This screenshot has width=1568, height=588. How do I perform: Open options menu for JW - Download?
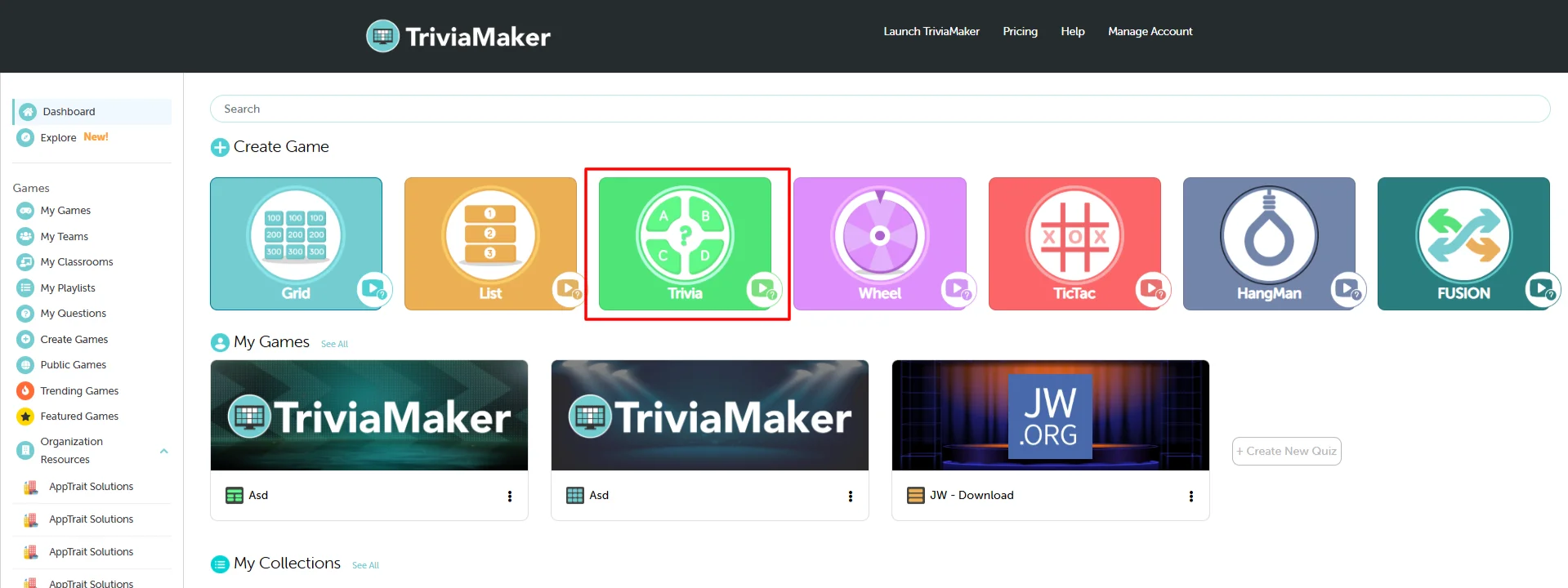1191,497
